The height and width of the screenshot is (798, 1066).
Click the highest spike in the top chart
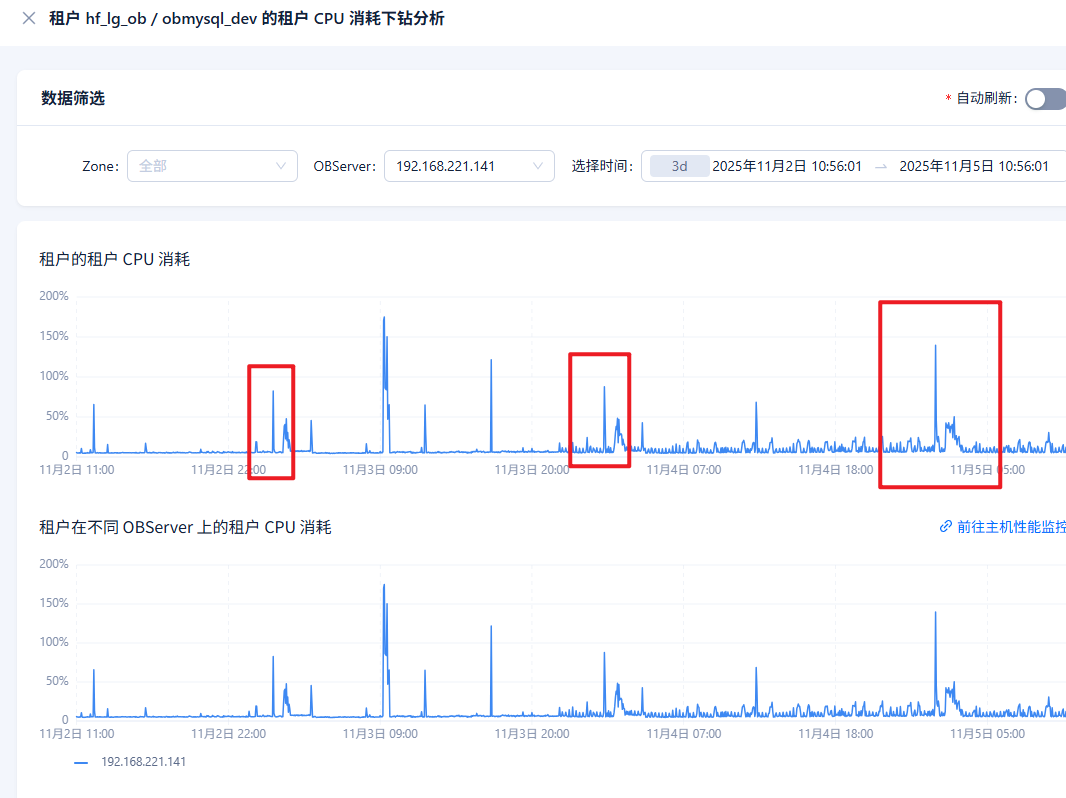[384, 320]
